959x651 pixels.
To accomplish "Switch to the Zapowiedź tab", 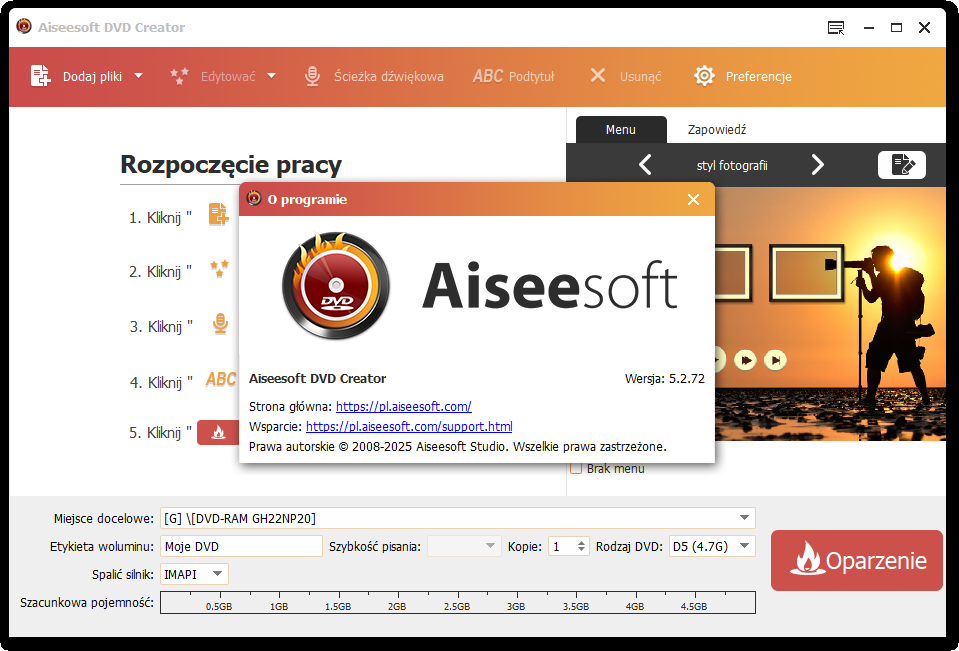I will click(x=717, y=130).
